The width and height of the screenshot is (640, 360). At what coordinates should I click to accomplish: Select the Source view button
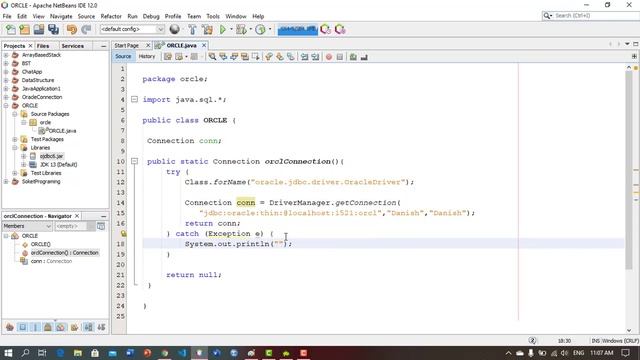pos(123,57)
